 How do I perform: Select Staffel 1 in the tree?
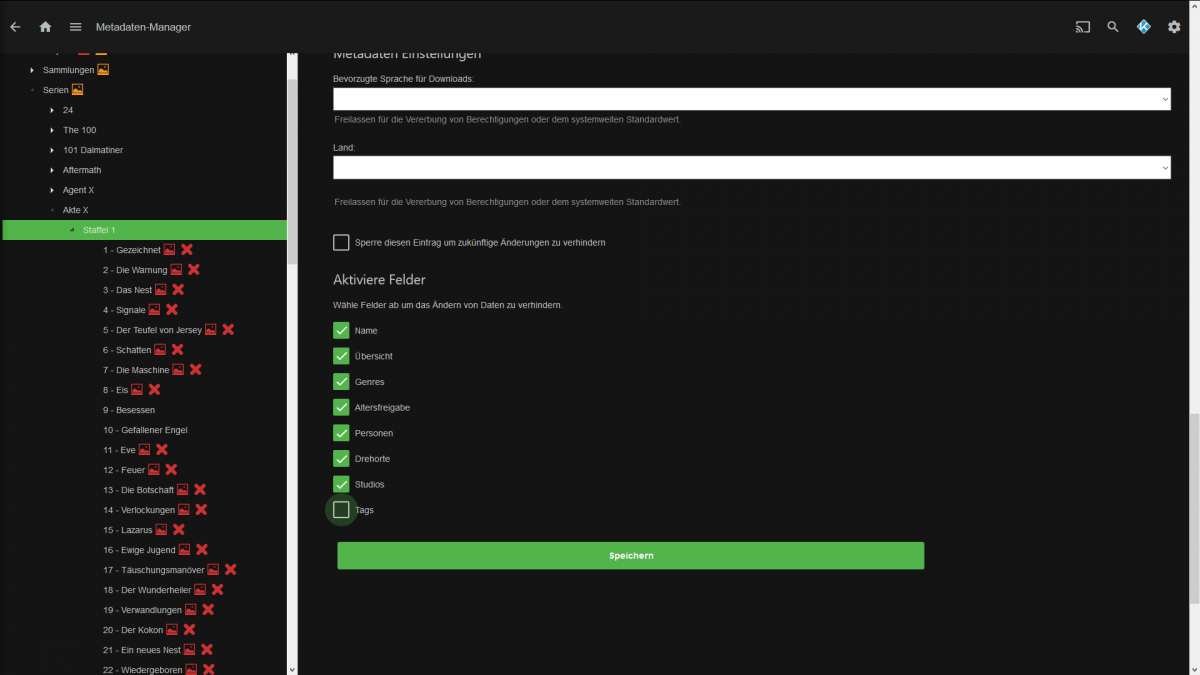tap(99, 230)
